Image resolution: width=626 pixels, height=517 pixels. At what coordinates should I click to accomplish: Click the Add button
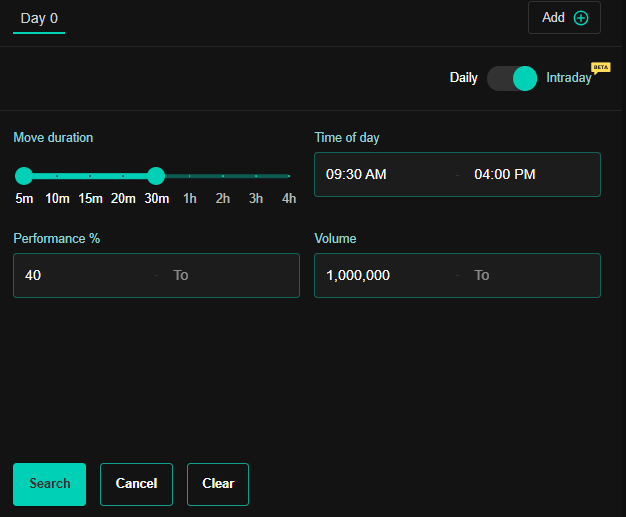click(x=564, y=18)
